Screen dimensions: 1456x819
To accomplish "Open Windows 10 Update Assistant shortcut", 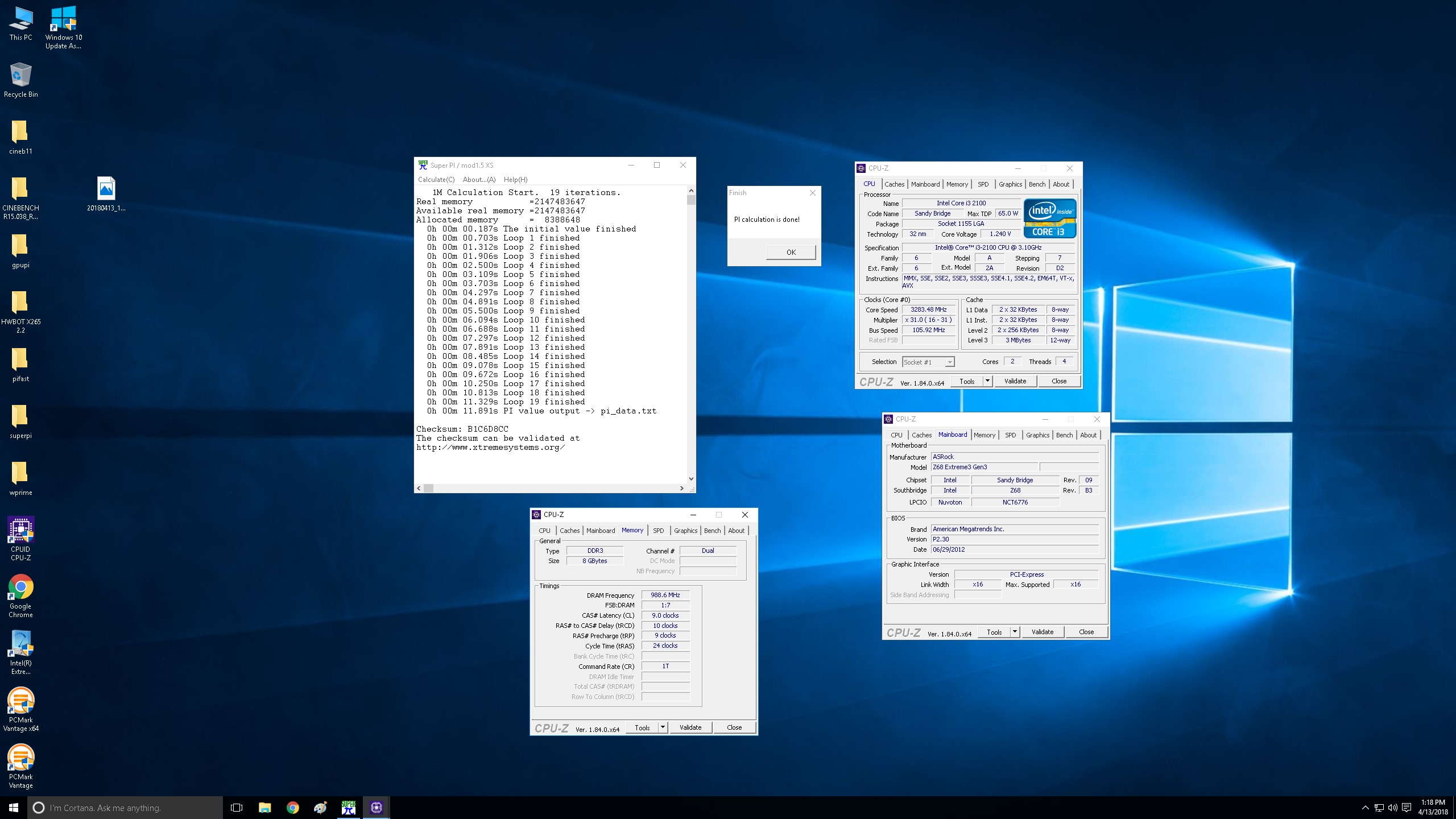I will pos(63,27).
